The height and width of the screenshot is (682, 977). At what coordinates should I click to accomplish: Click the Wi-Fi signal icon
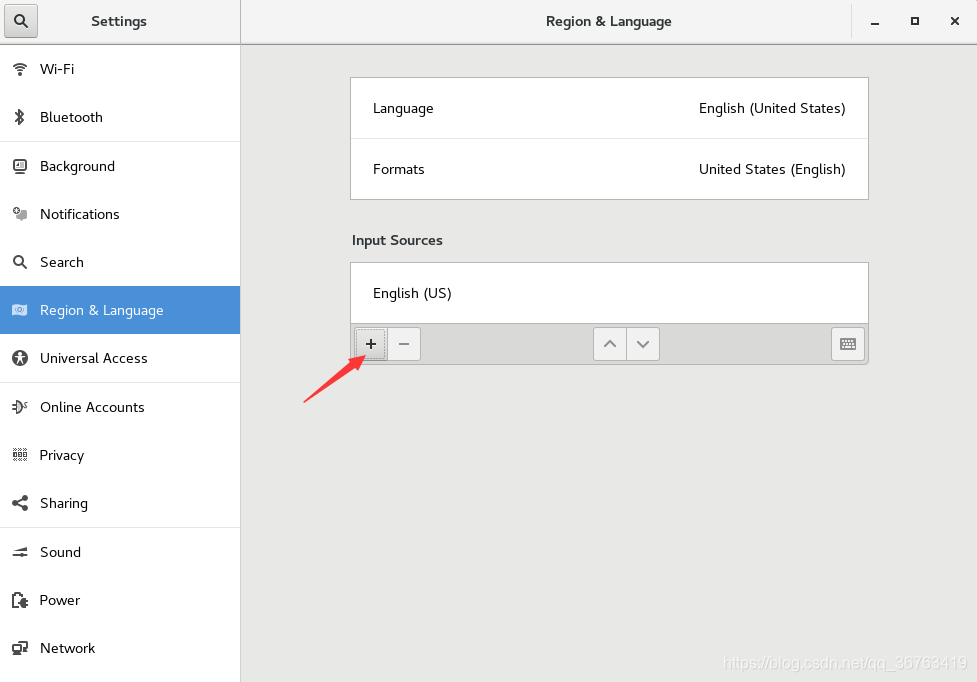[20, 69]
